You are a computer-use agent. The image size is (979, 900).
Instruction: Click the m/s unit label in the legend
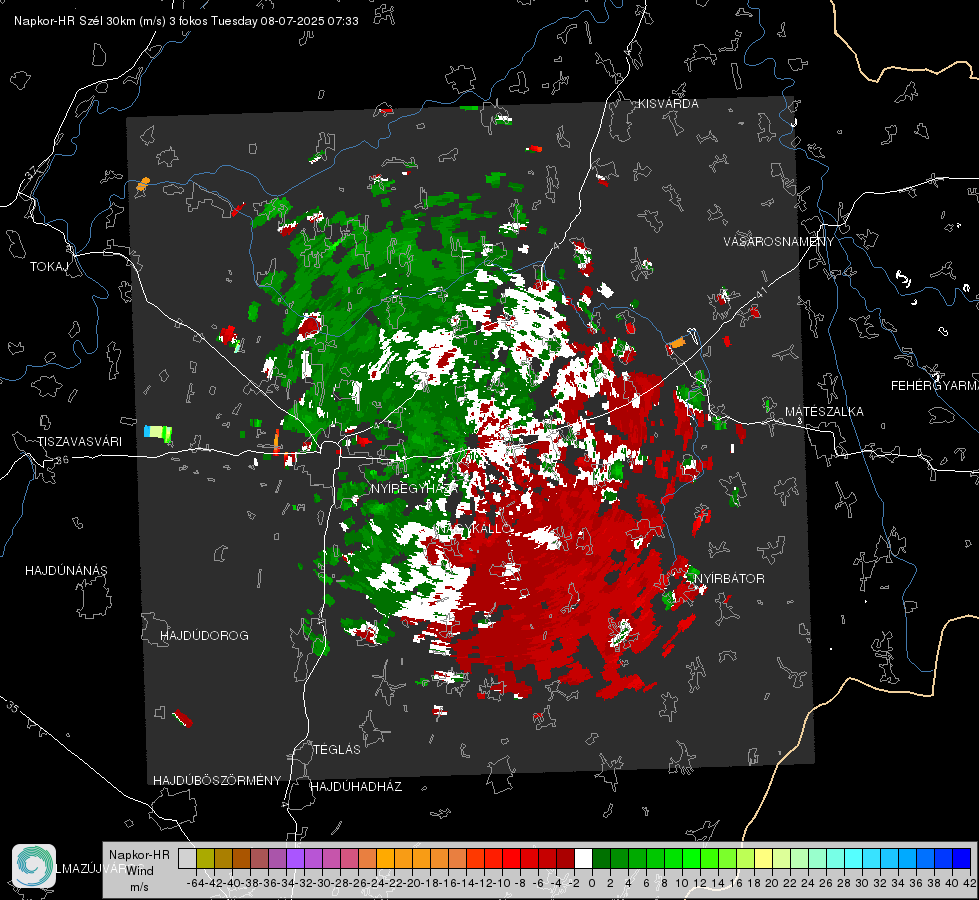(139, 887)
